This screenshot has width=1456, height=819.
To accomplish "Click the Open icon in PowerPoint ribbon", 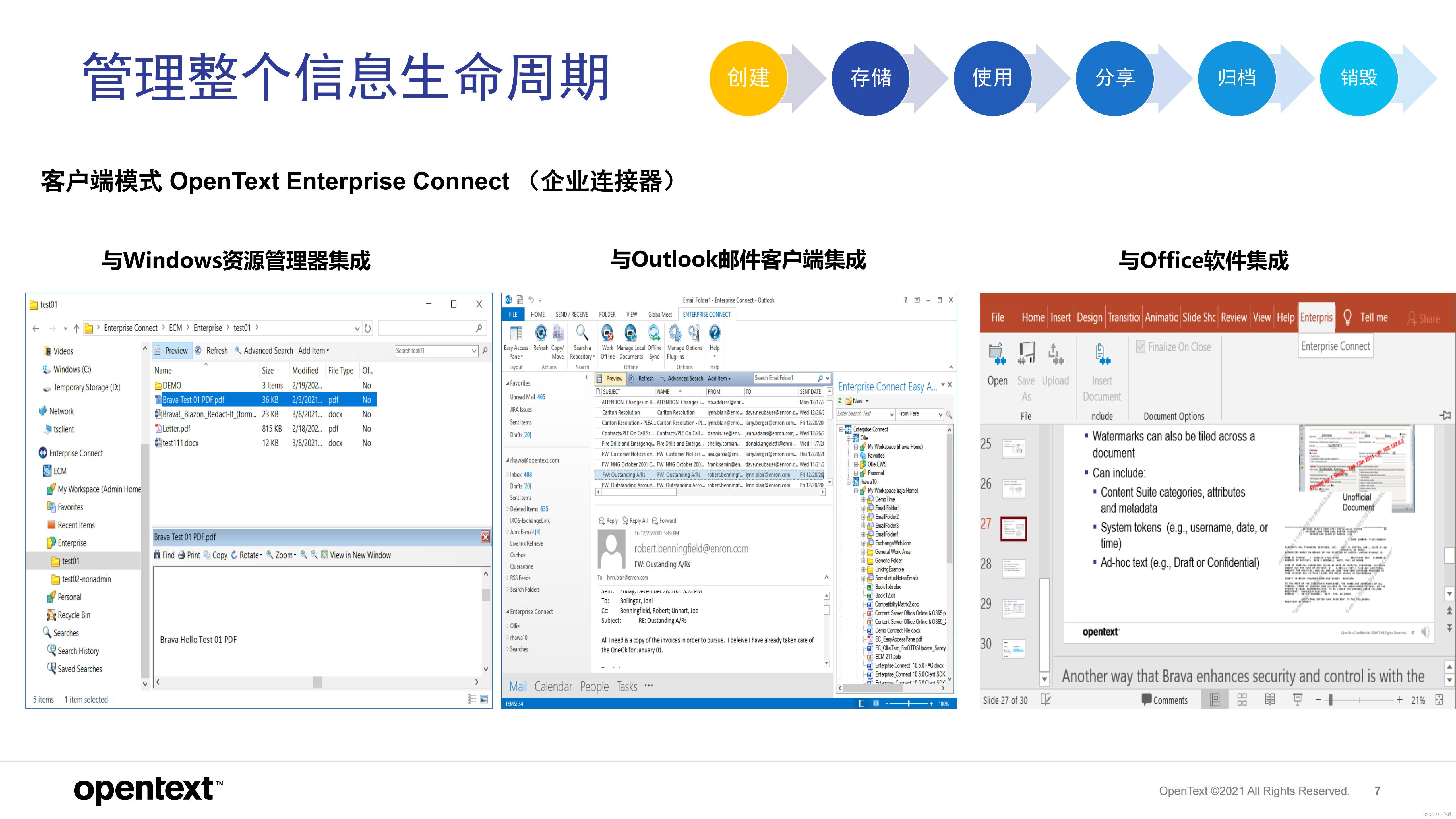I will (x=997, y=354).
